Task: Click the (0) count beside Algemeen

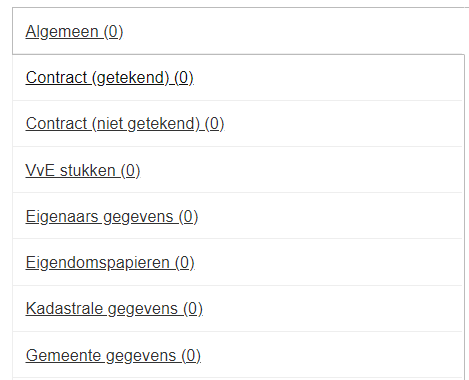Action: (x=113, y=32)
